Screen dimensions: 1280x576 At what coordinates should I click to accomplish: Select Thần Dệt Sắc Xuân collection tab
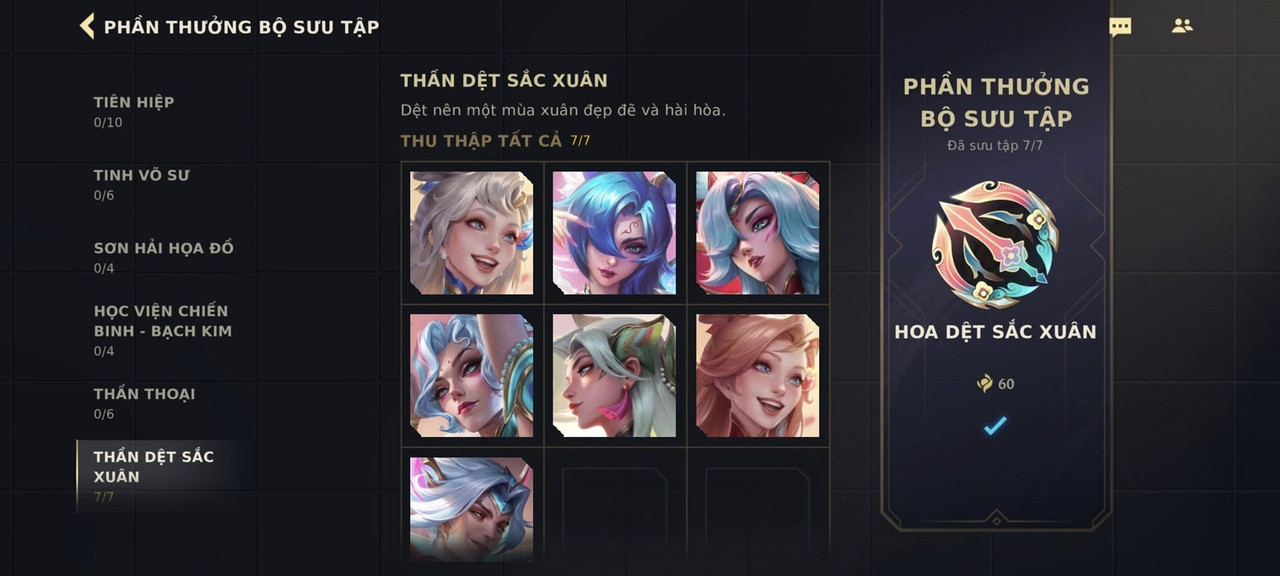tap(160, 476)
